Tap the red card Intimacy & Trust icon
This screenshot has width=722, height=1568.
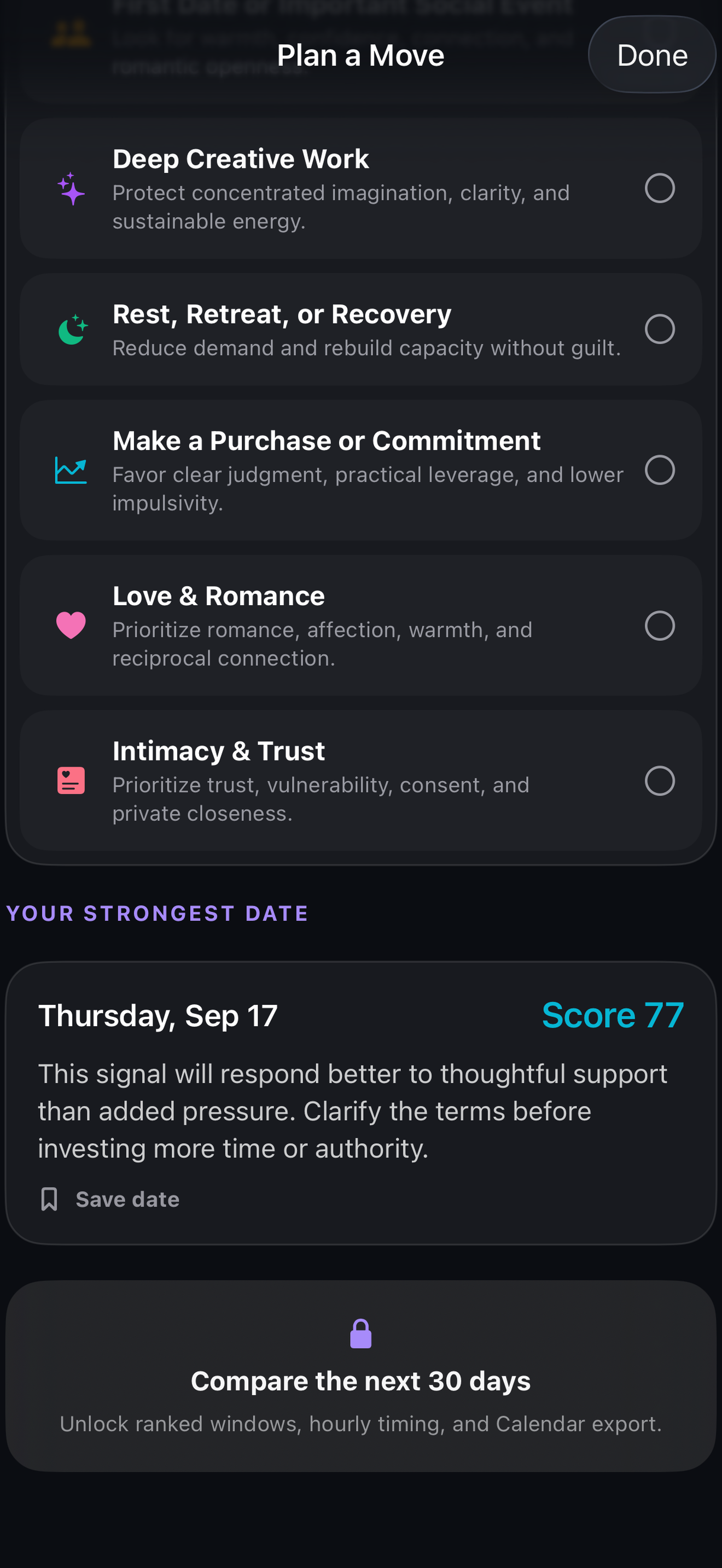[71, 780]
